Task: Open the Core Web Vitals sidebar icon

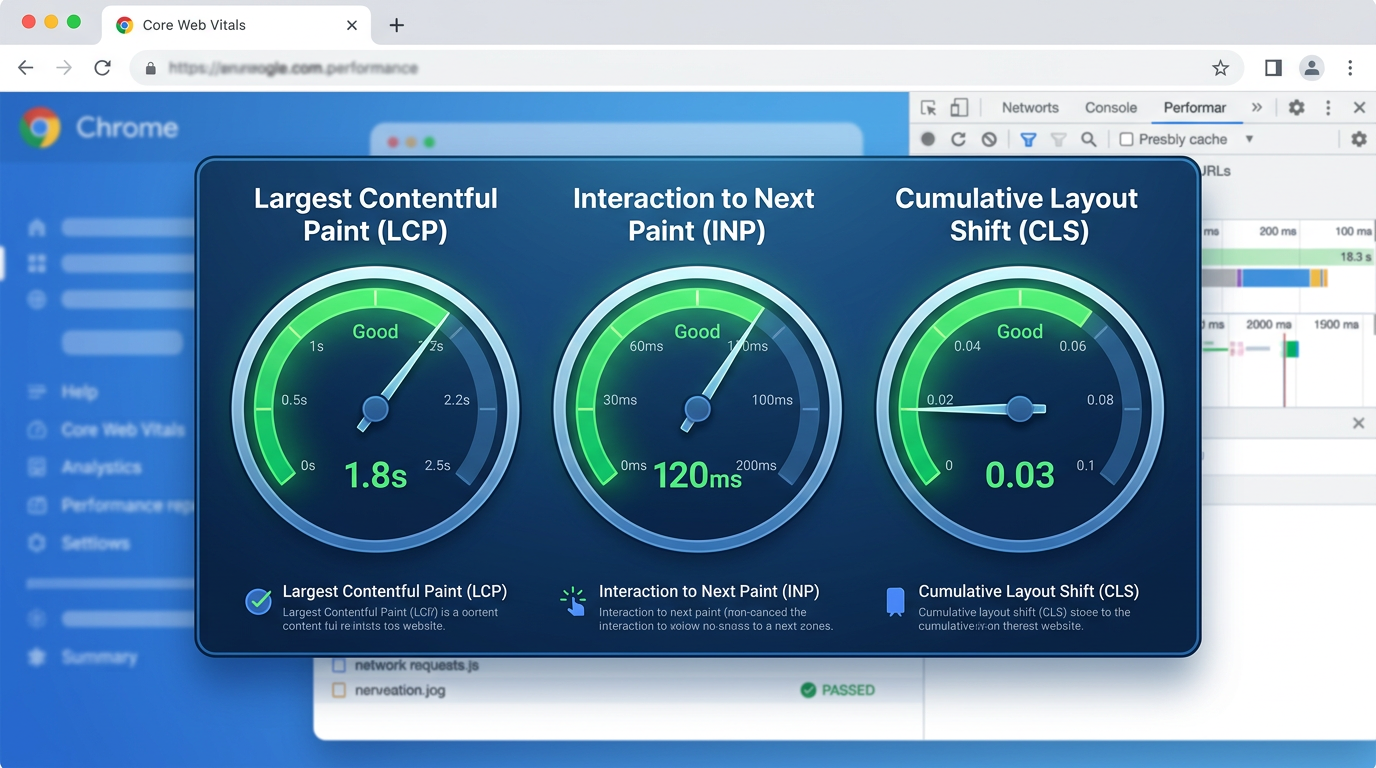Action: click(38, 429)
